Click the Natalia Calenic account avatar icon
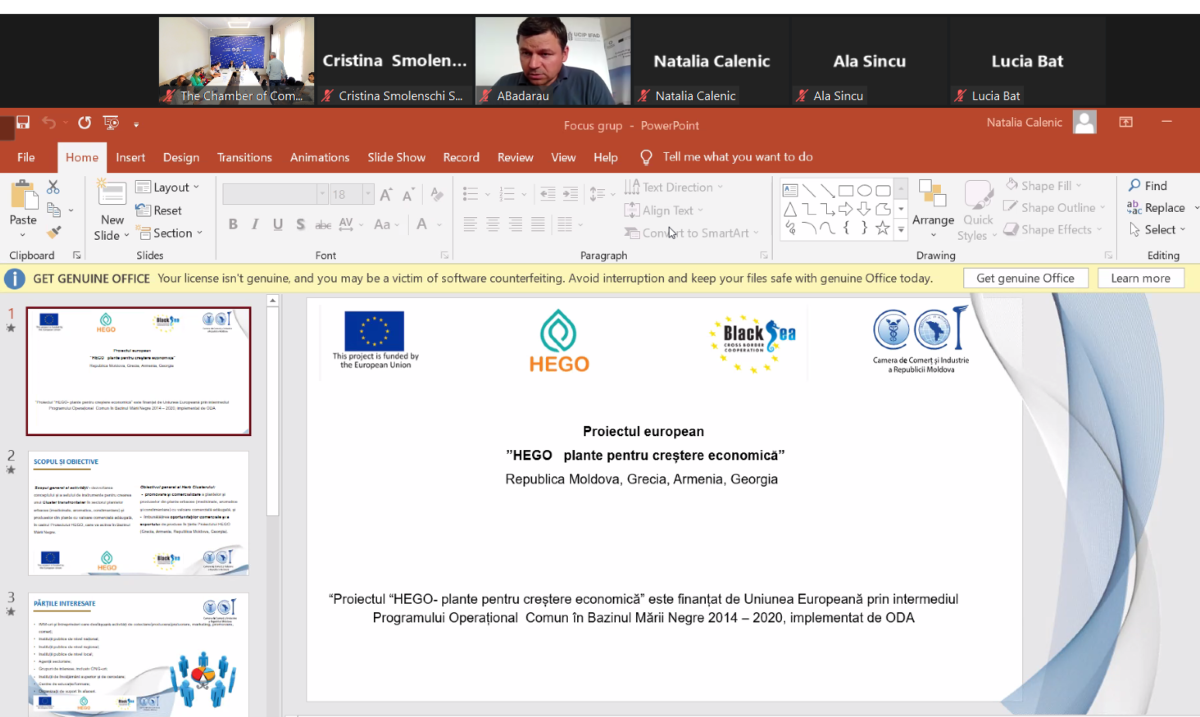This screenshot has height=717, width=1200. tap(1084, 122)
